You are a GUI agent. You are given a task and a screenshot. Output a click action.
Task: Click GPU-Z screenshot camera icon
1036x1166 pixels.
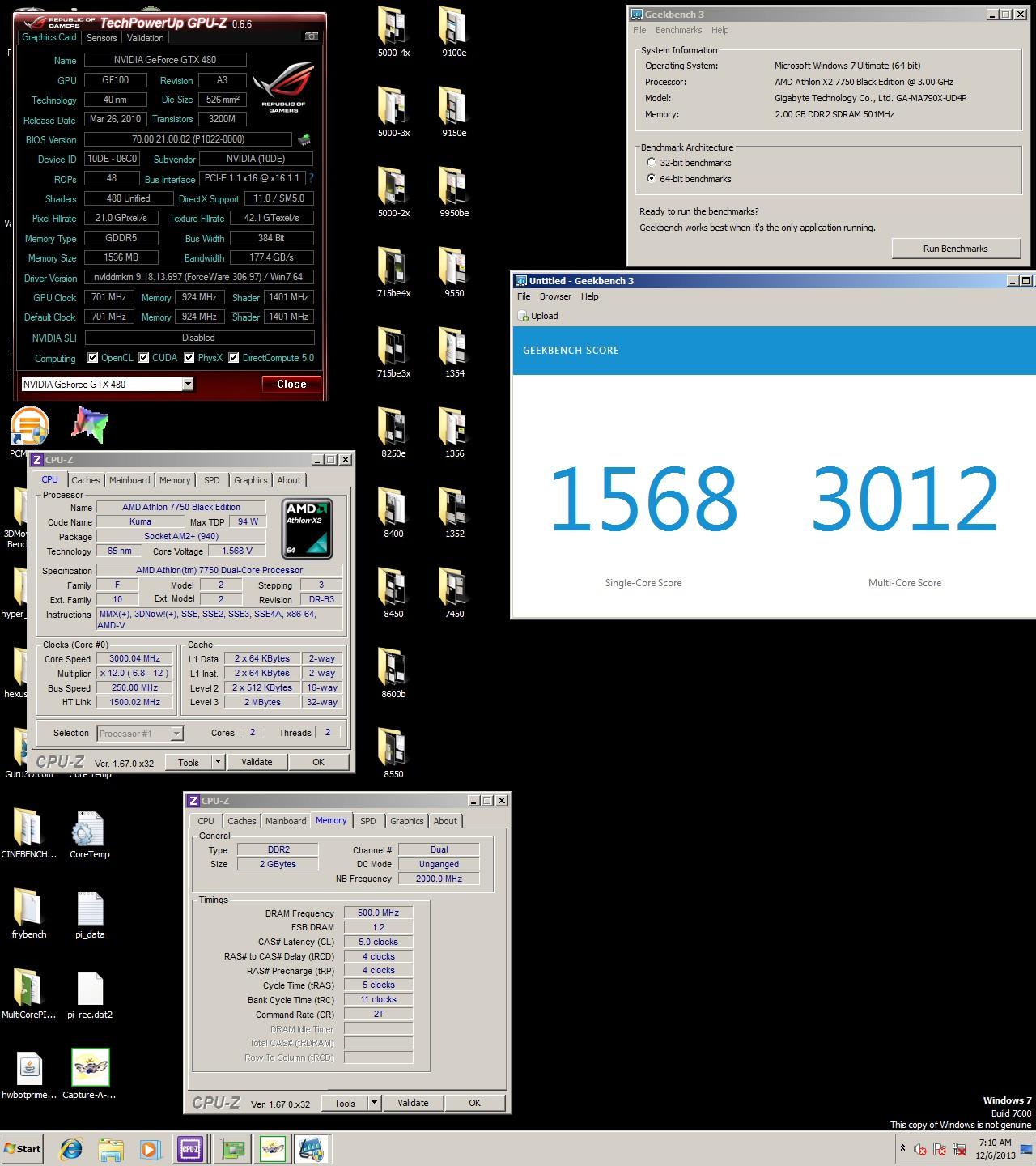pos(312,36)
